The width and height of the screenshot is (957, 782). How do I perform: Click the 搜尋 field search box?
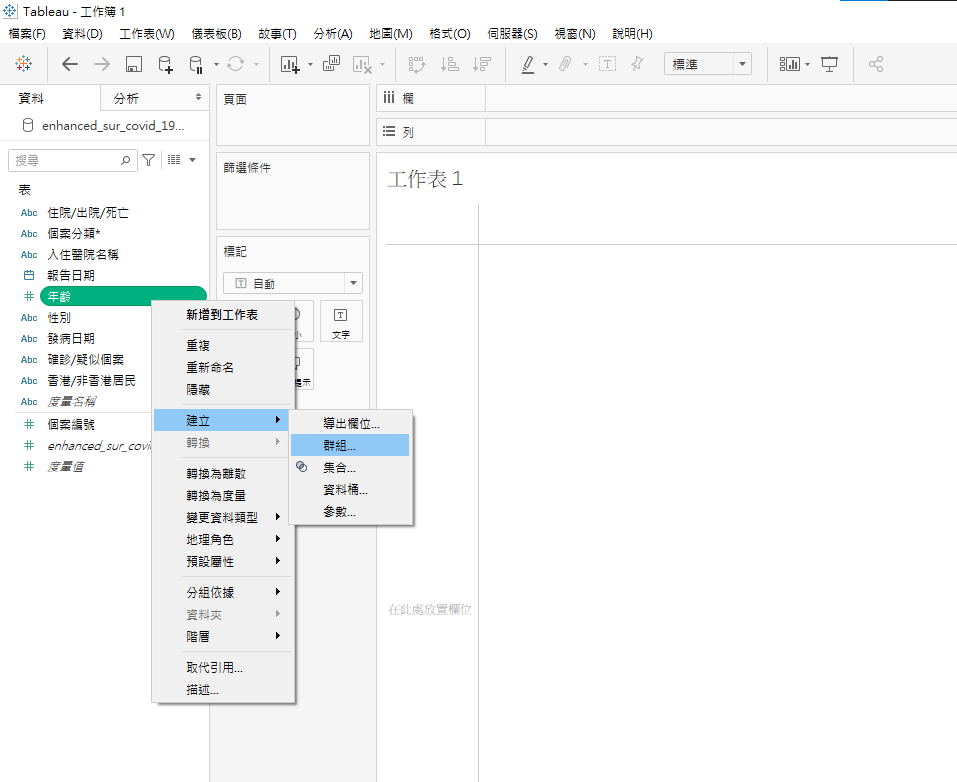(x=66, y=160)
